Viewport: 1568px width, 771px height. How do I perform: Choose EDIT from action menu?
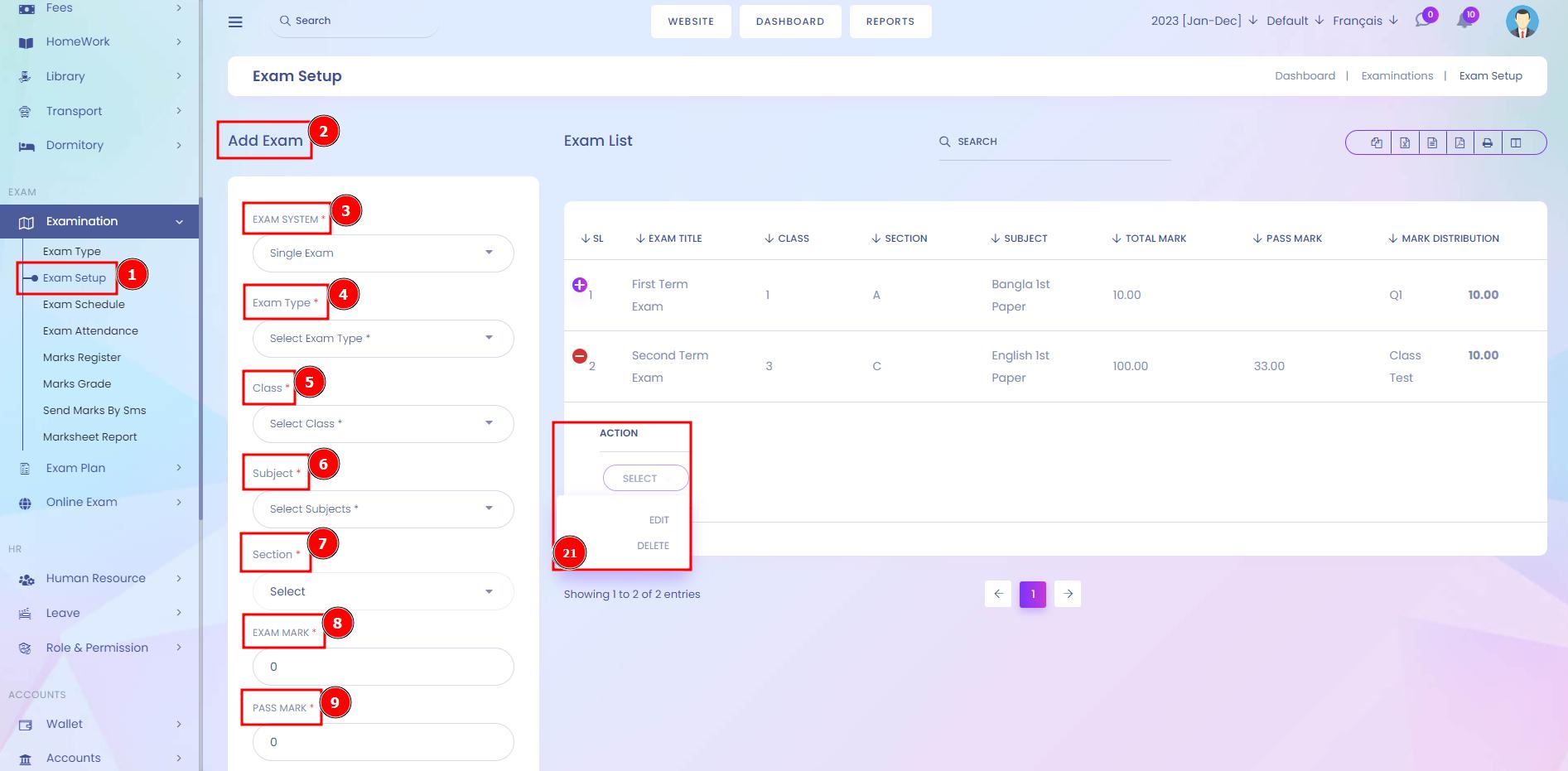(659, 520)
